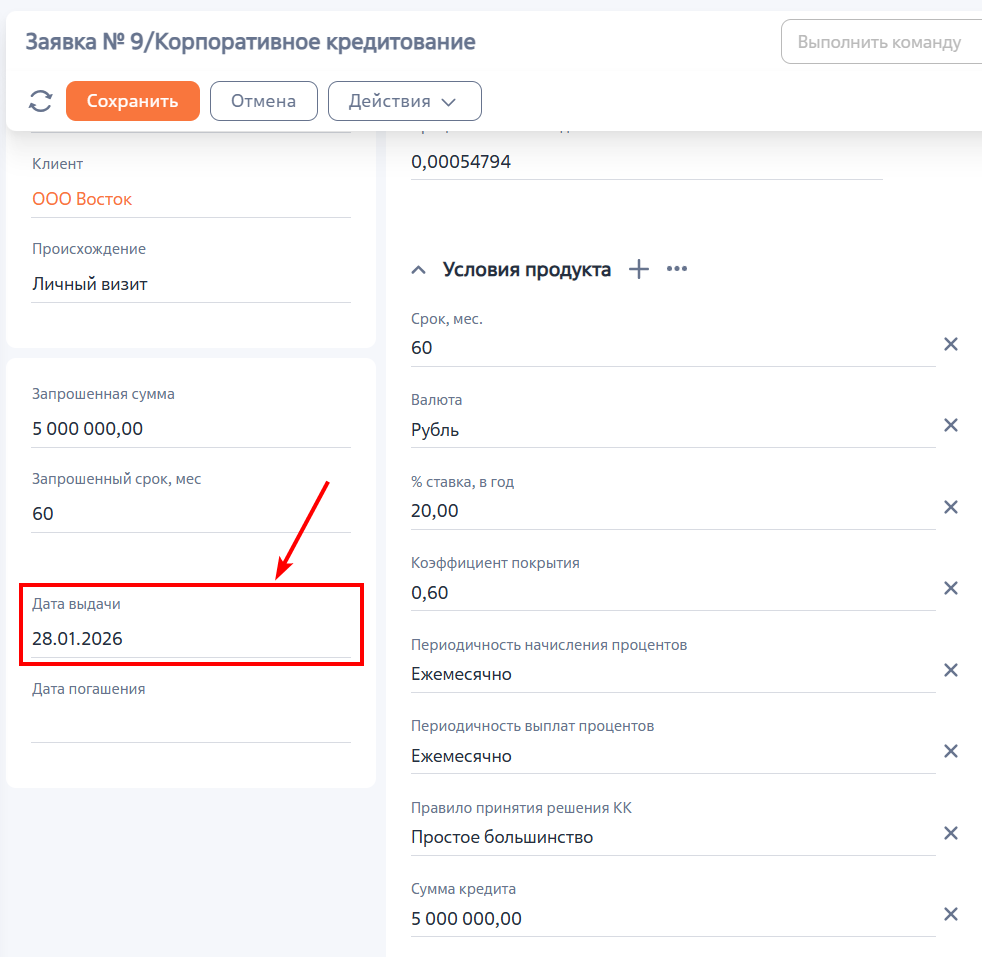Remove Периодичность начисления процентов condition
The image size is (982, 957).
951,670
